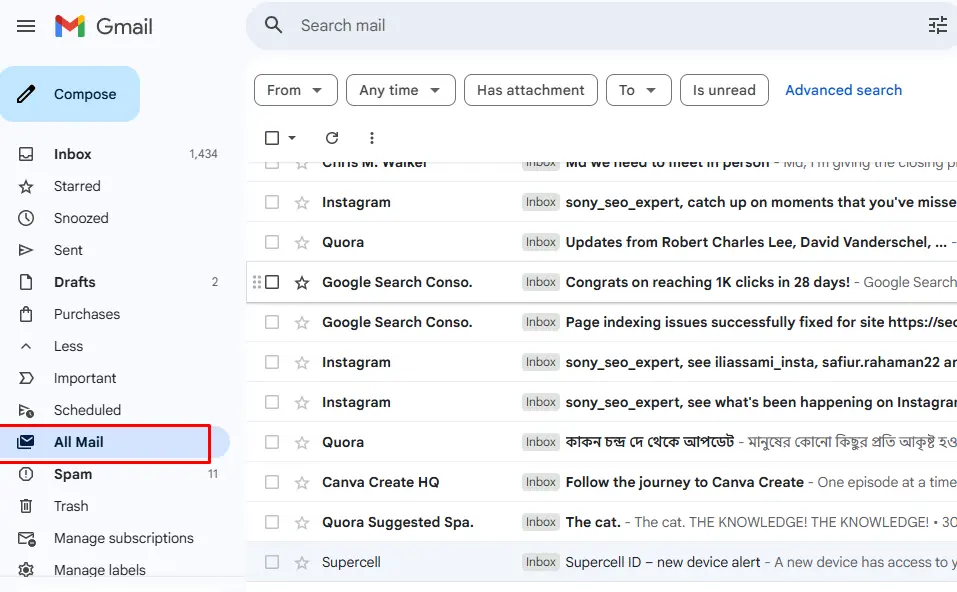This screenshot has height=592, width=957.
Task: Star the email from Canva Create HQ
Action: tap(300, 481)
